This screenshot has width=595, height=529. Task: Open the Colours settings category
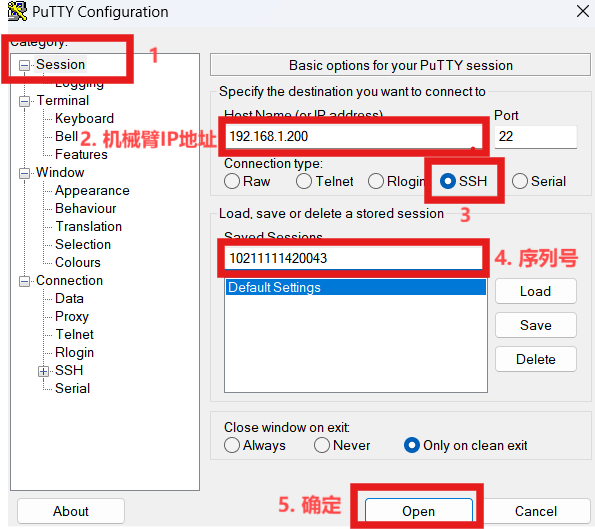pos(78,263)
